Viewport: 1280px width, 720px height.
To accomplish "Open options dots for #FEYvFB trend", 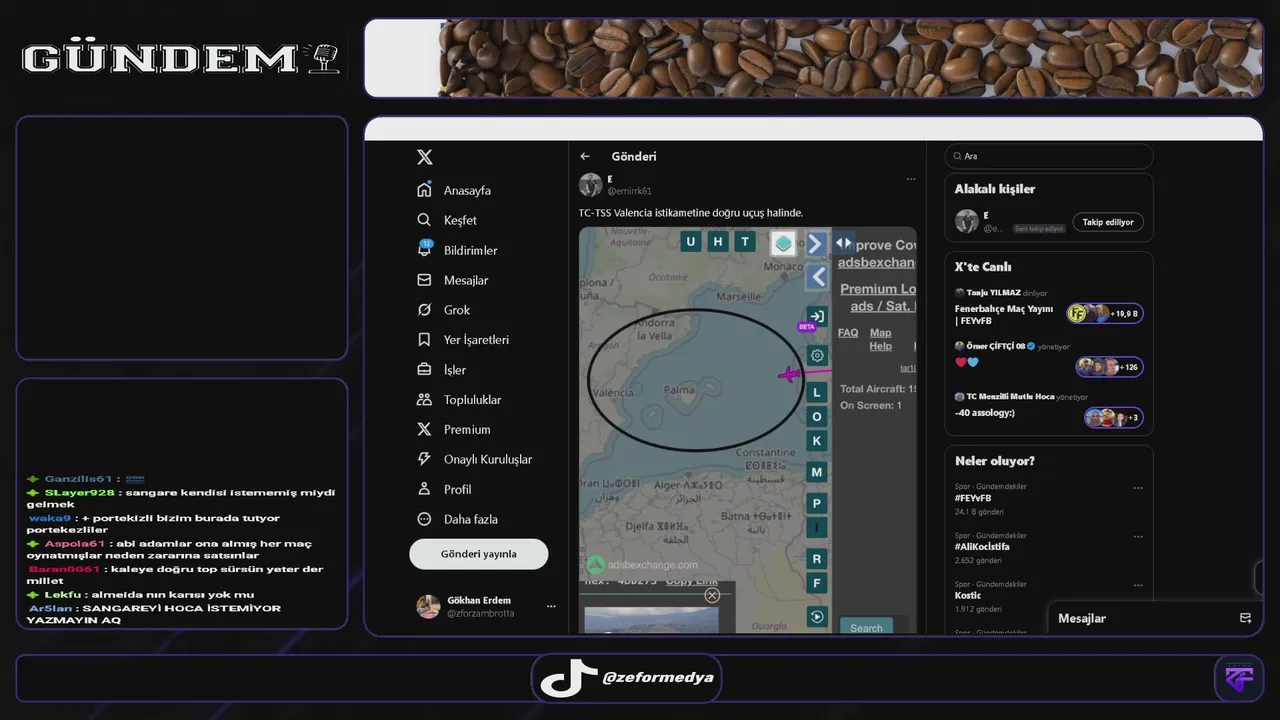I will click(x=1138, y=489).
